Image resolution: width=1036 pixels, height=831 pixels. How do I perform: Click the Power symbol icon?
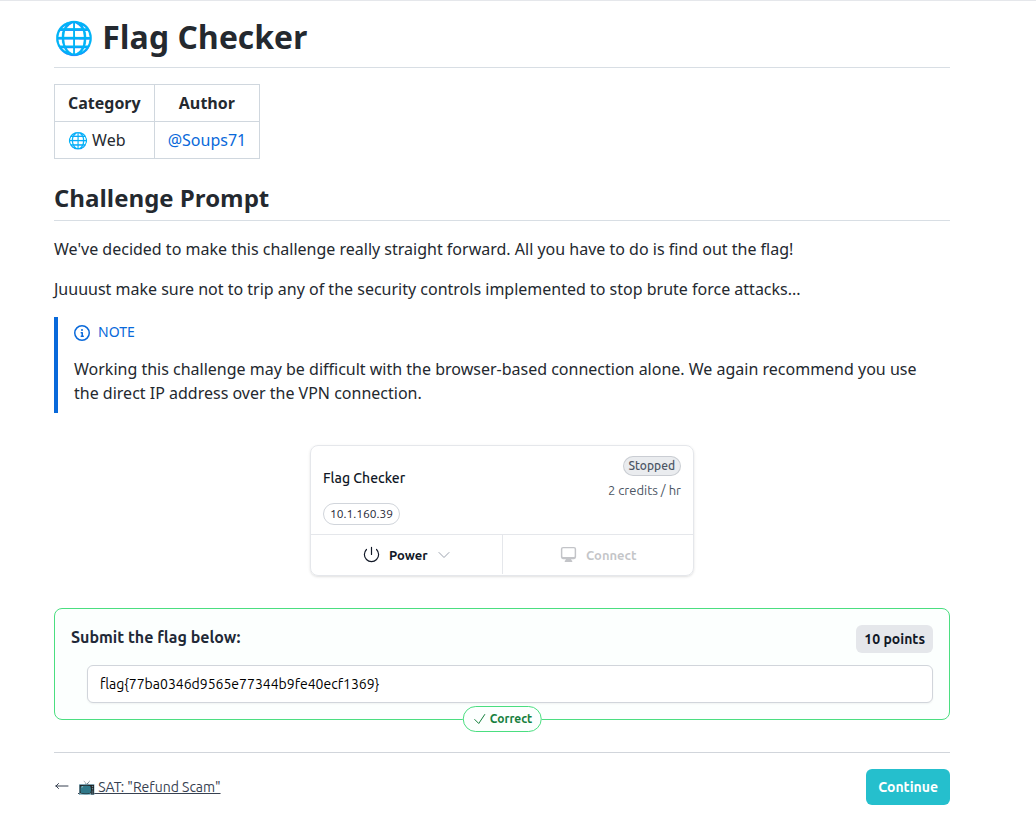(371, 555)
